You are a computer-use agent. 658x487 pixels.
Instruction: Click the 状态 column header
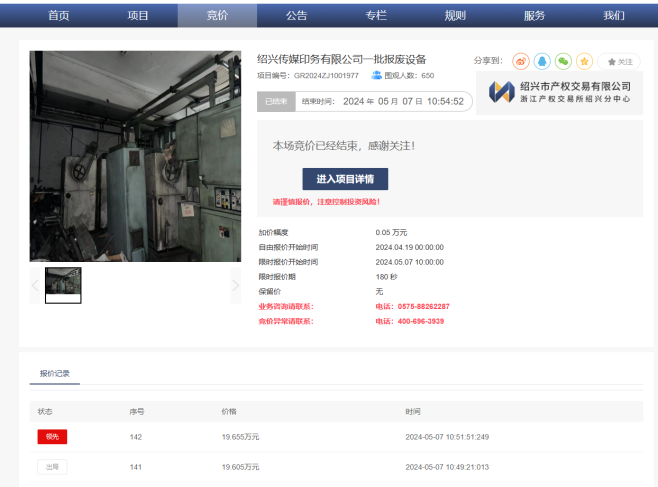pyautogui.click(x=45, y=411)
